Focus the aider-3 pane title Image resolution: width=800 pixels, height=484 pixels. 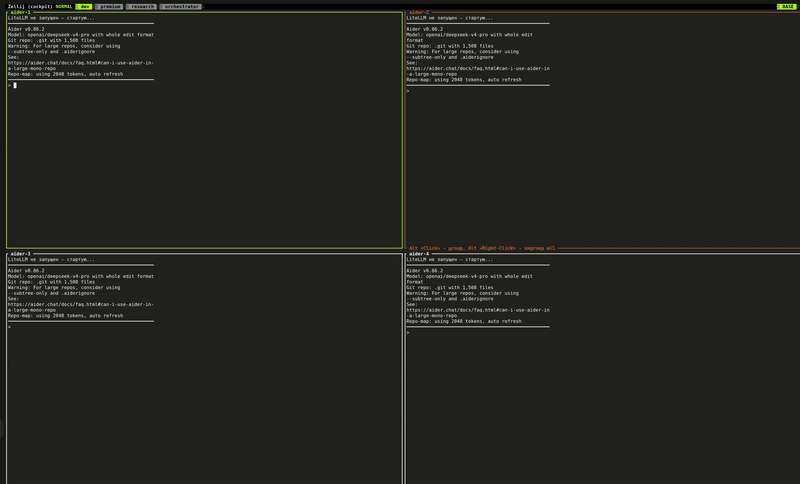pos(20,253)
